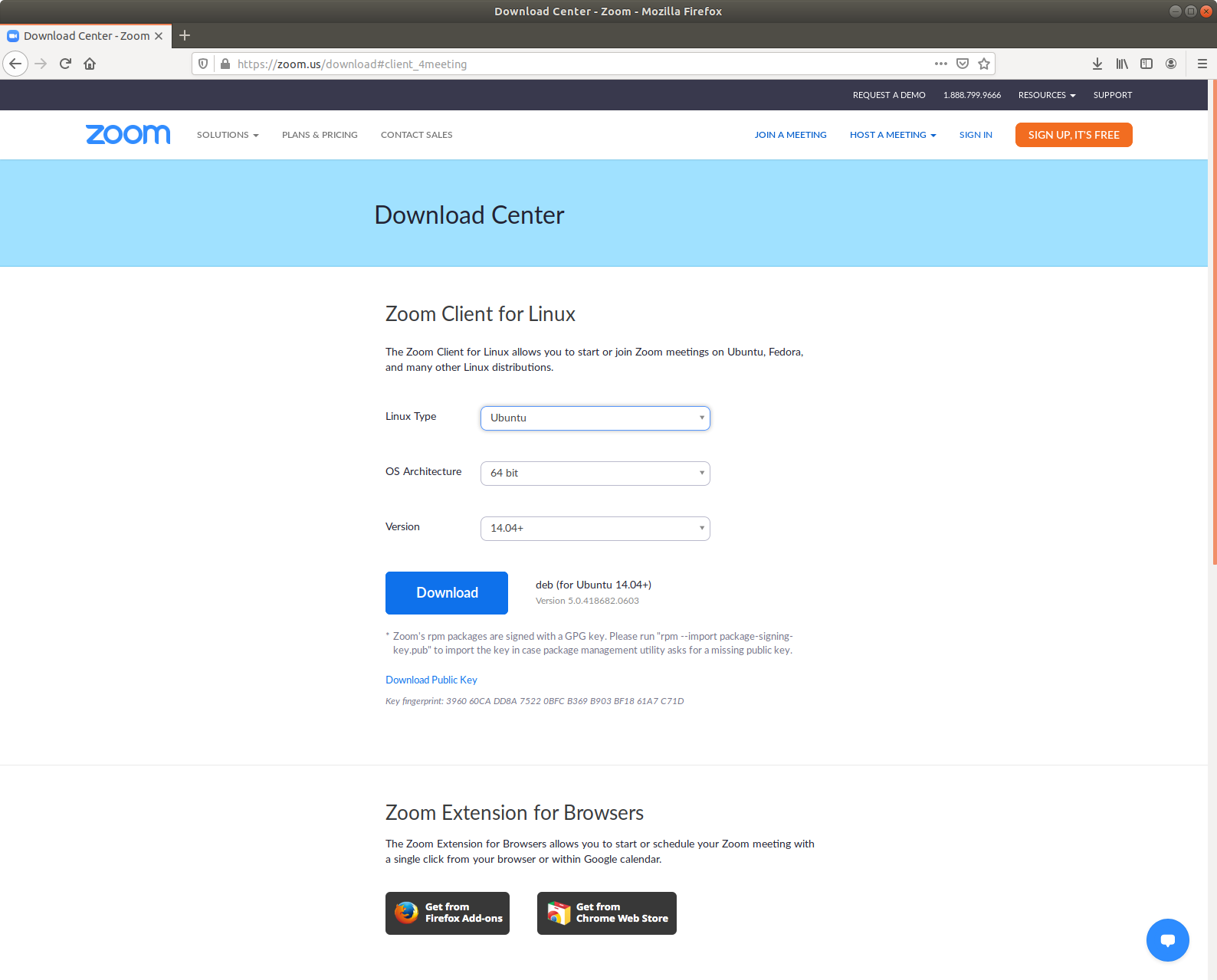Click Download Public Key link
This screenshot has height=980, width=1217.
431,680
